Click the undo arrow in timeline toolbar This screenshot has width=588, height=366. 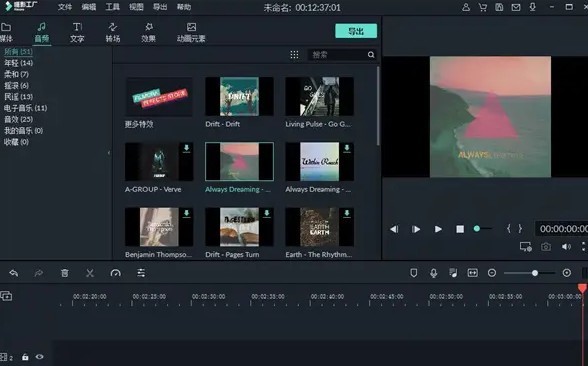pyautogui.click(x=14, y=273)
